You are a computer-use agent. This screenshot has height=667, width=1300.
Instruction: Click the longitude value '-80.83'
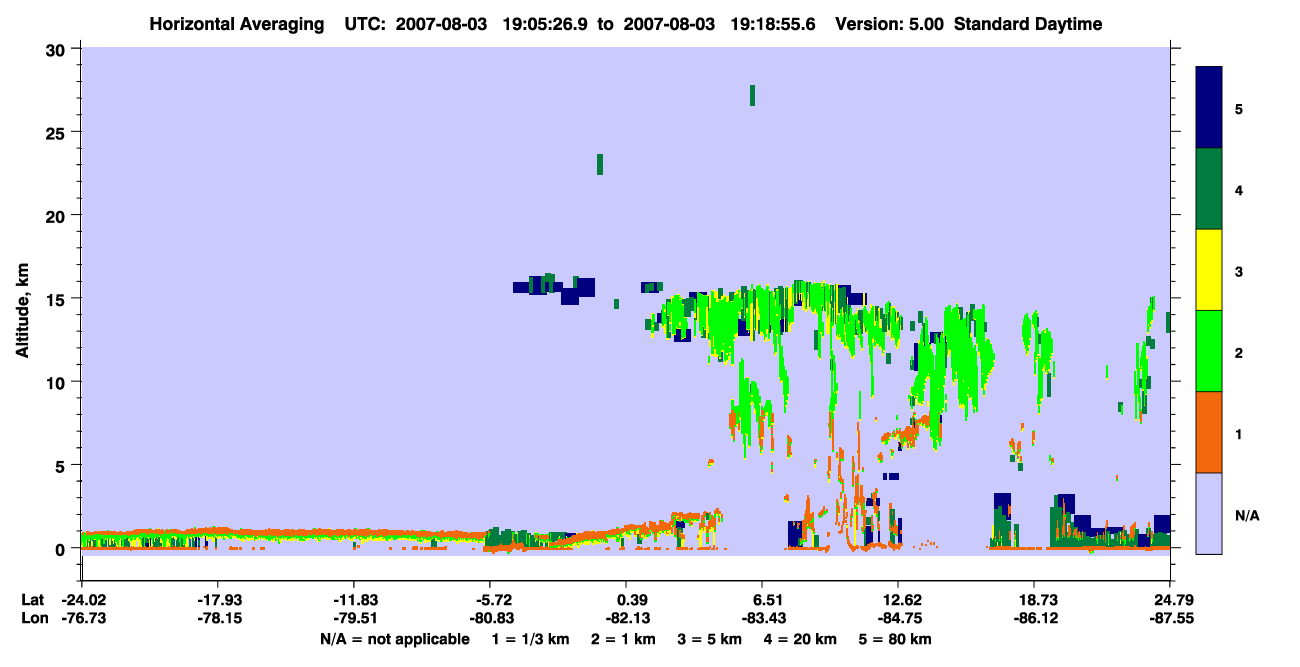pyautogui.click(x=491, y=618)
